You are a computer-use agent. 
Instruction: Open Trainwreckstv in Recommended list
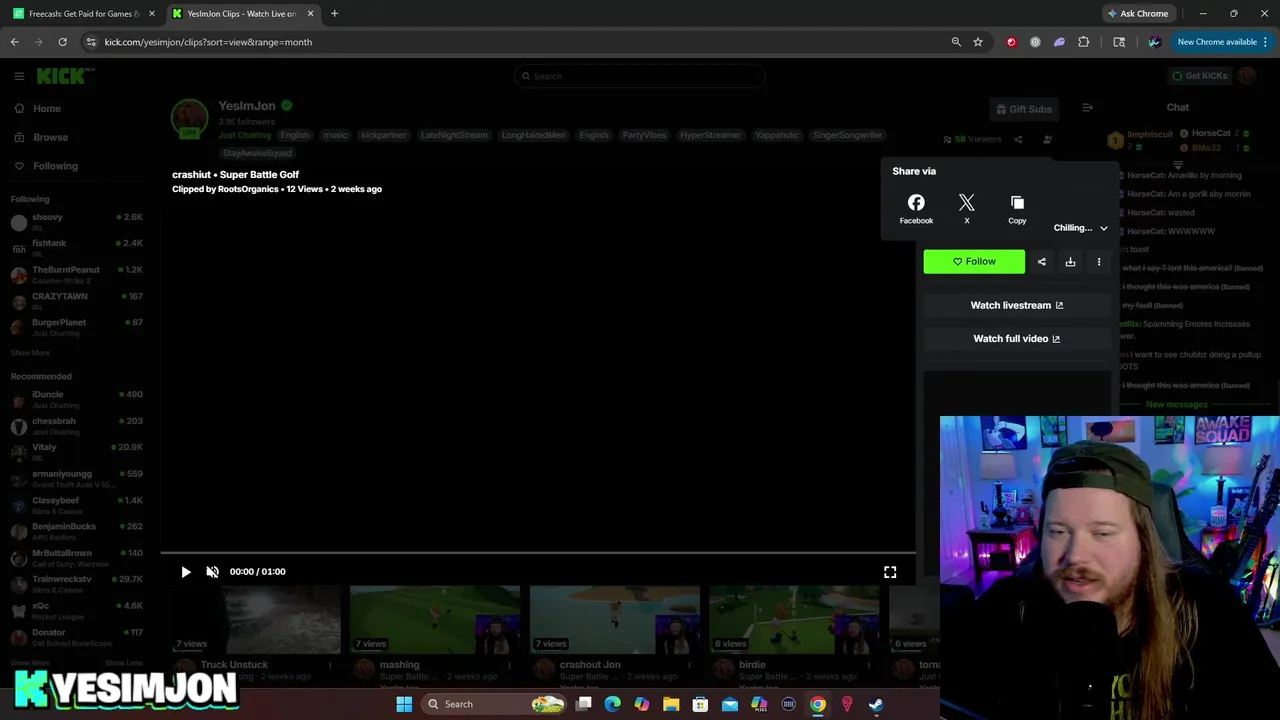78,584
